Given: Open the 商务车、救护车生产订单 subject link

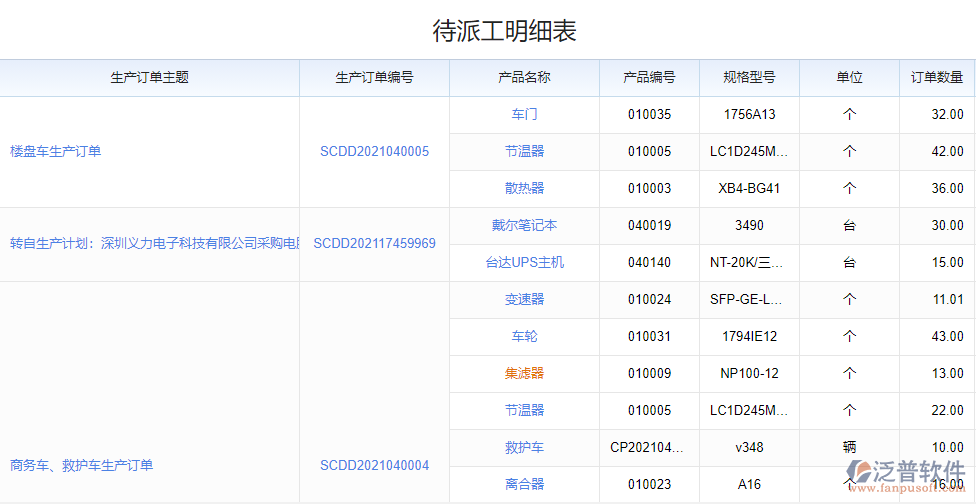Looking at the screenshot, I should click(x=82, y=466).
